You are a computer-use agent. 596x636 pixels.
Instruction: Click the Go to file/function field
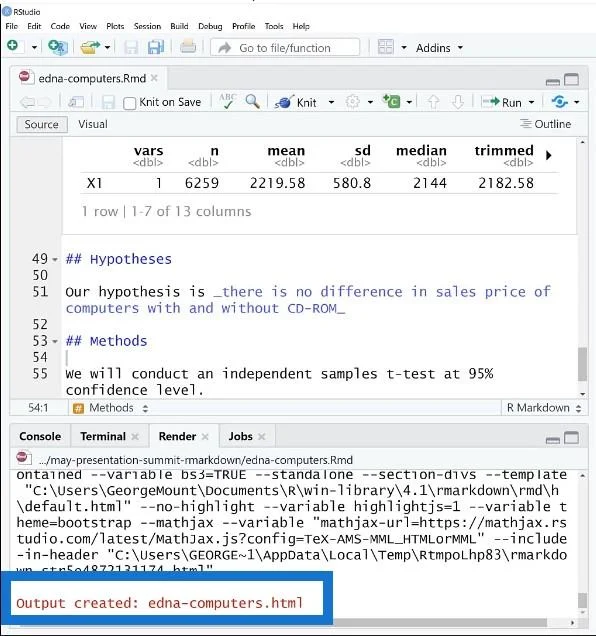285,48
